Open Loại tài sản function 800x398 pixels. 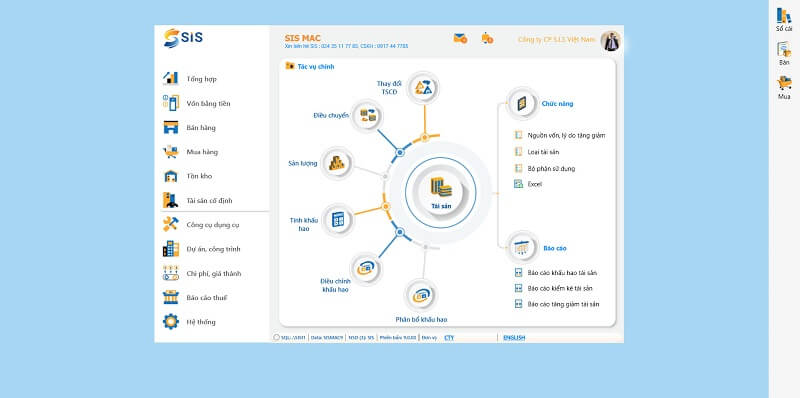(x=537, y=152)
